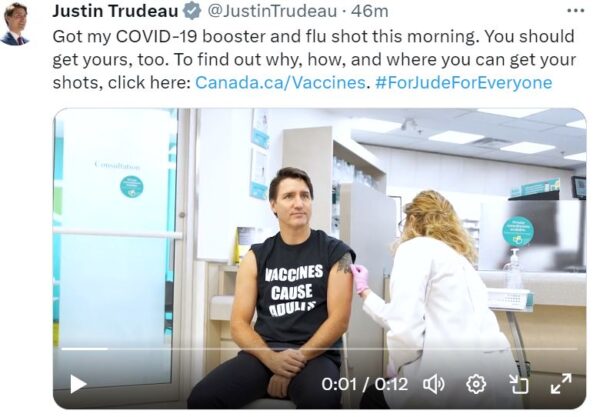This screenshot has height=417, width=600.
Task: Open video settings gear icon
Action: pyautogui.click(x=476, y=384)
